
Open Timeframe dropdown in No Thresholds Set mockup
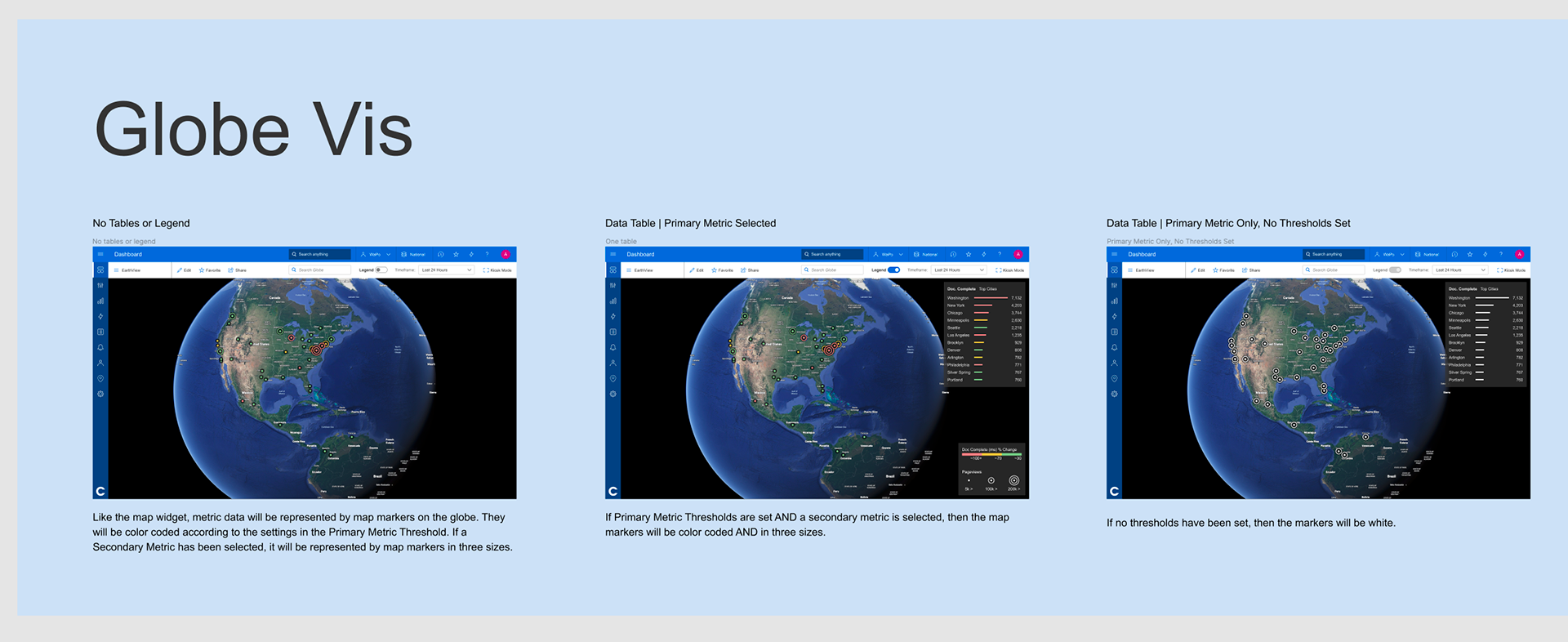1461,270
